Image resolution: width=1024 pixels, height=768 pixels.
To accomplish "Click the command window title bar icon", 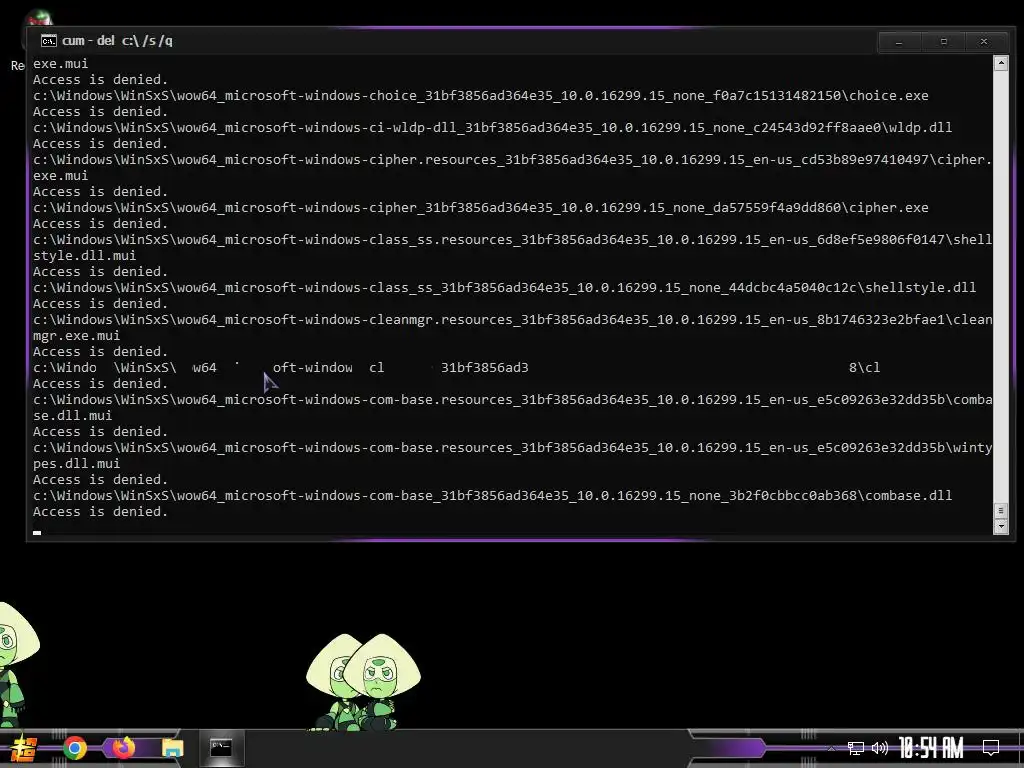I will pos(48,41).
